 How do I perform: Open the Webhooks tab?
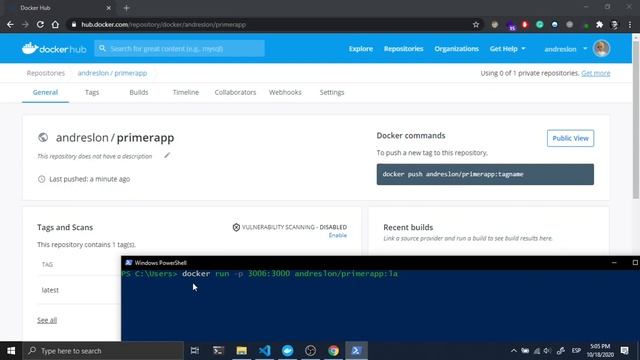tap(285, 92)
